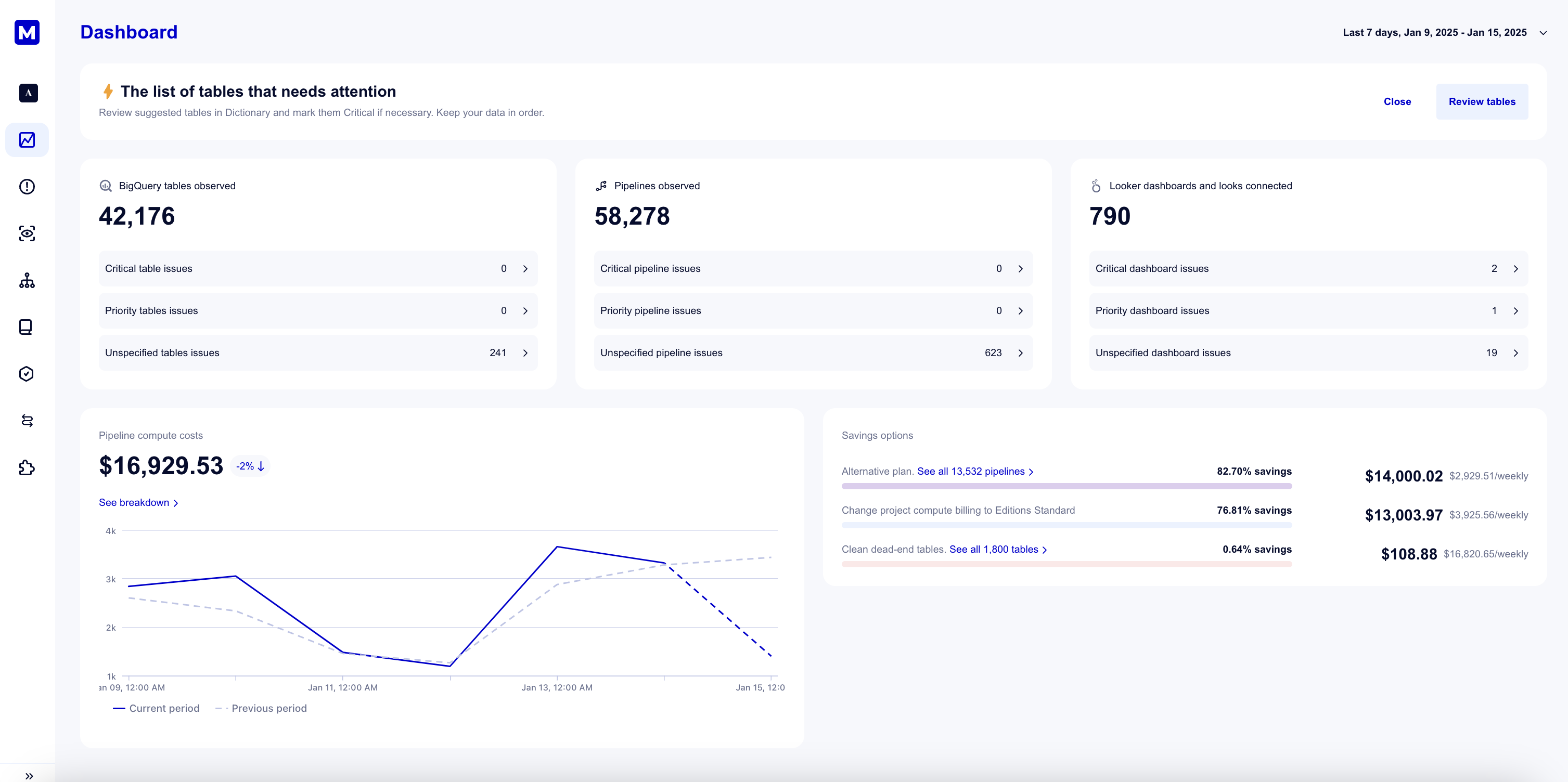Open the Unspecified pipeline issues row
This screenshot has height=782, width=1568.
click(813, 353)
